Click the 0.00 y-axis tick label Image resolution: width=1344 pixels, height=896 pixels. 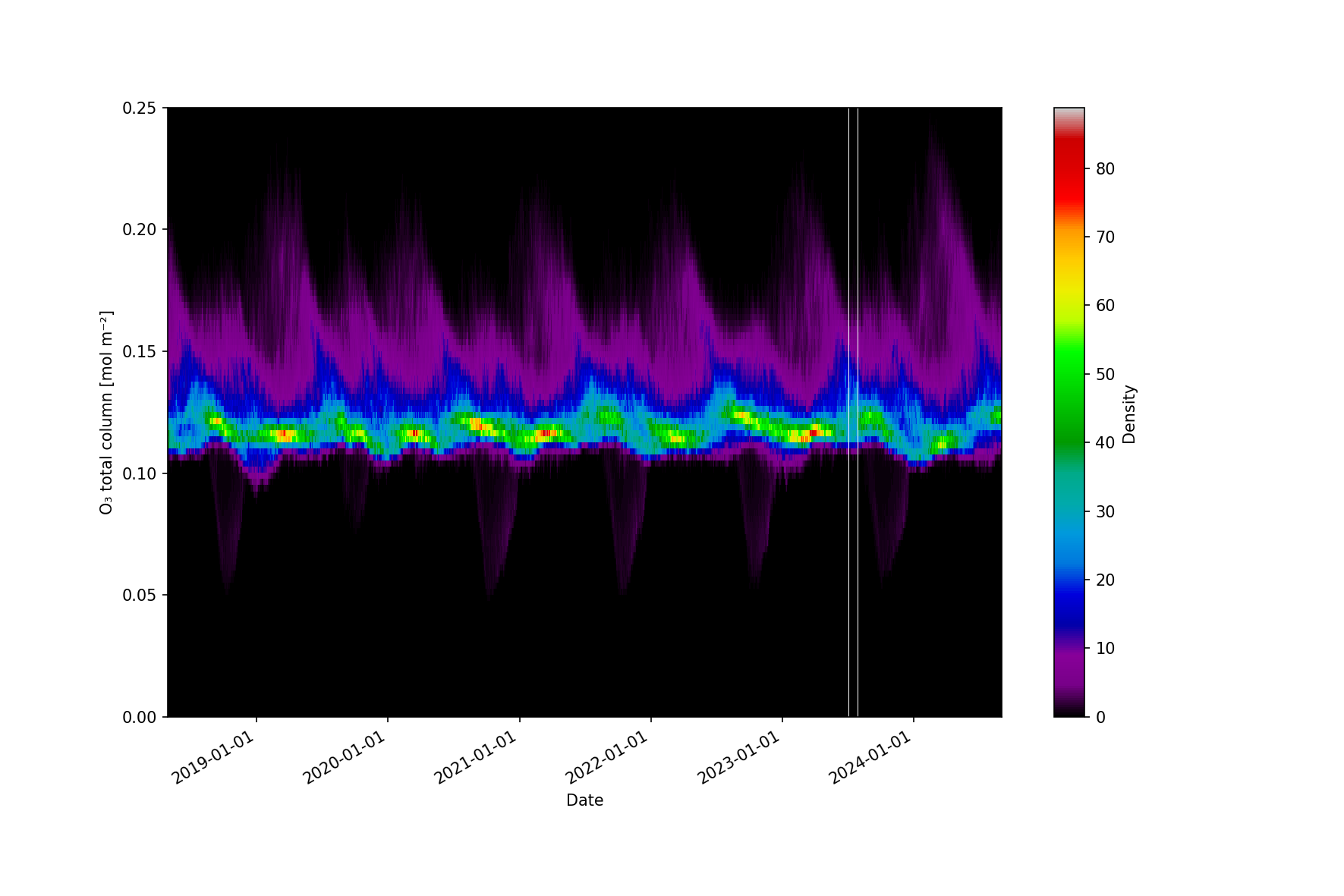pos(140,717)
